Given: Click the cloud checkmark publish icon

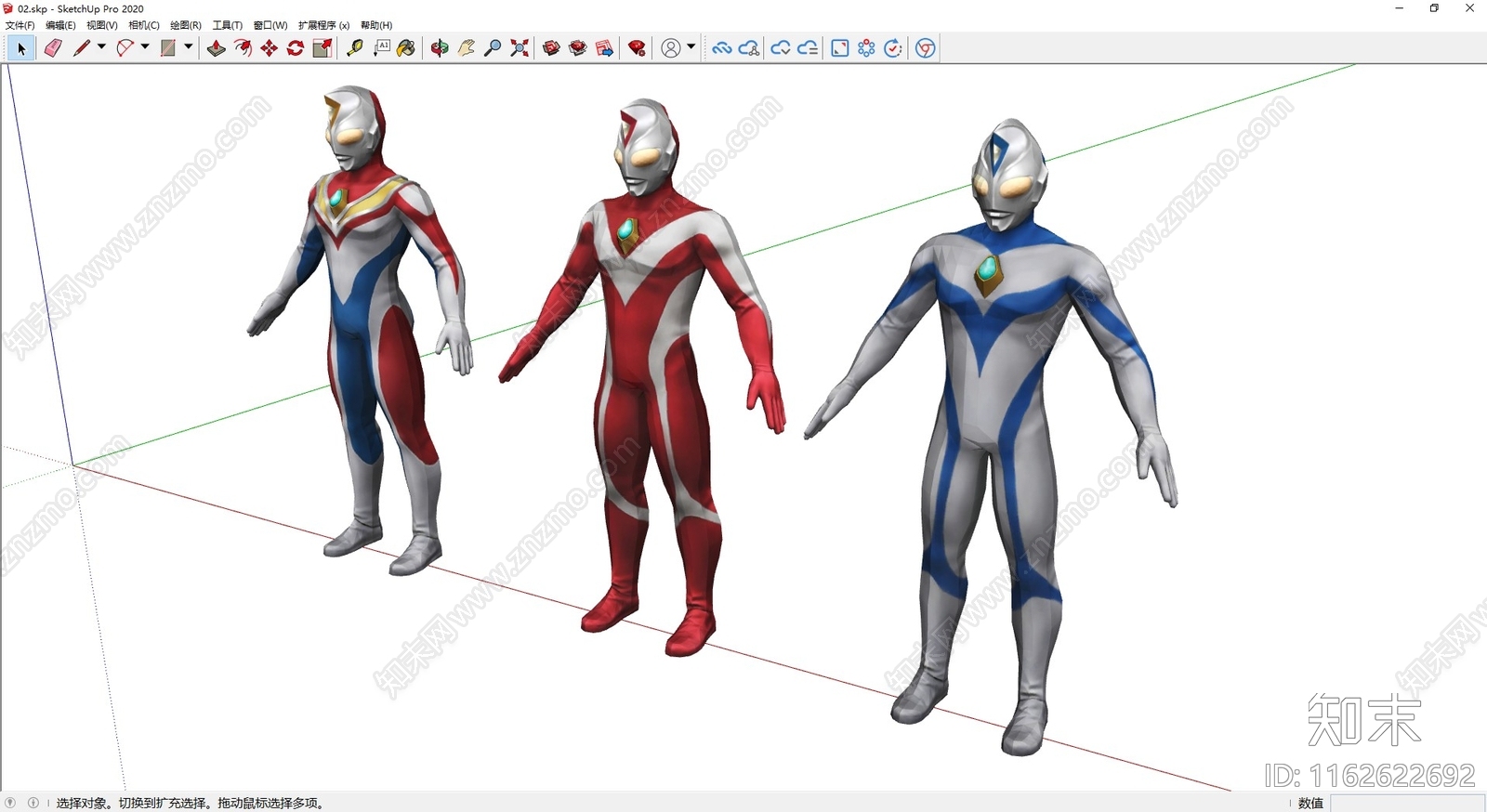Looking at the screenshot, I should (781, 48).
